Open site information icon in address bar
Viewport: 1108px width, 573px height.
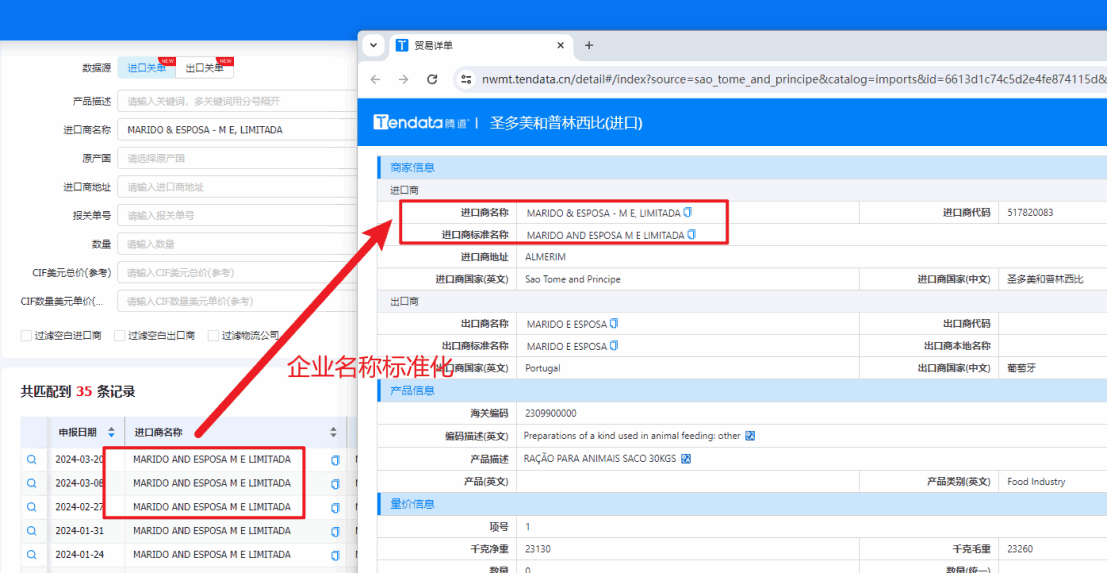tap(465, 79)
